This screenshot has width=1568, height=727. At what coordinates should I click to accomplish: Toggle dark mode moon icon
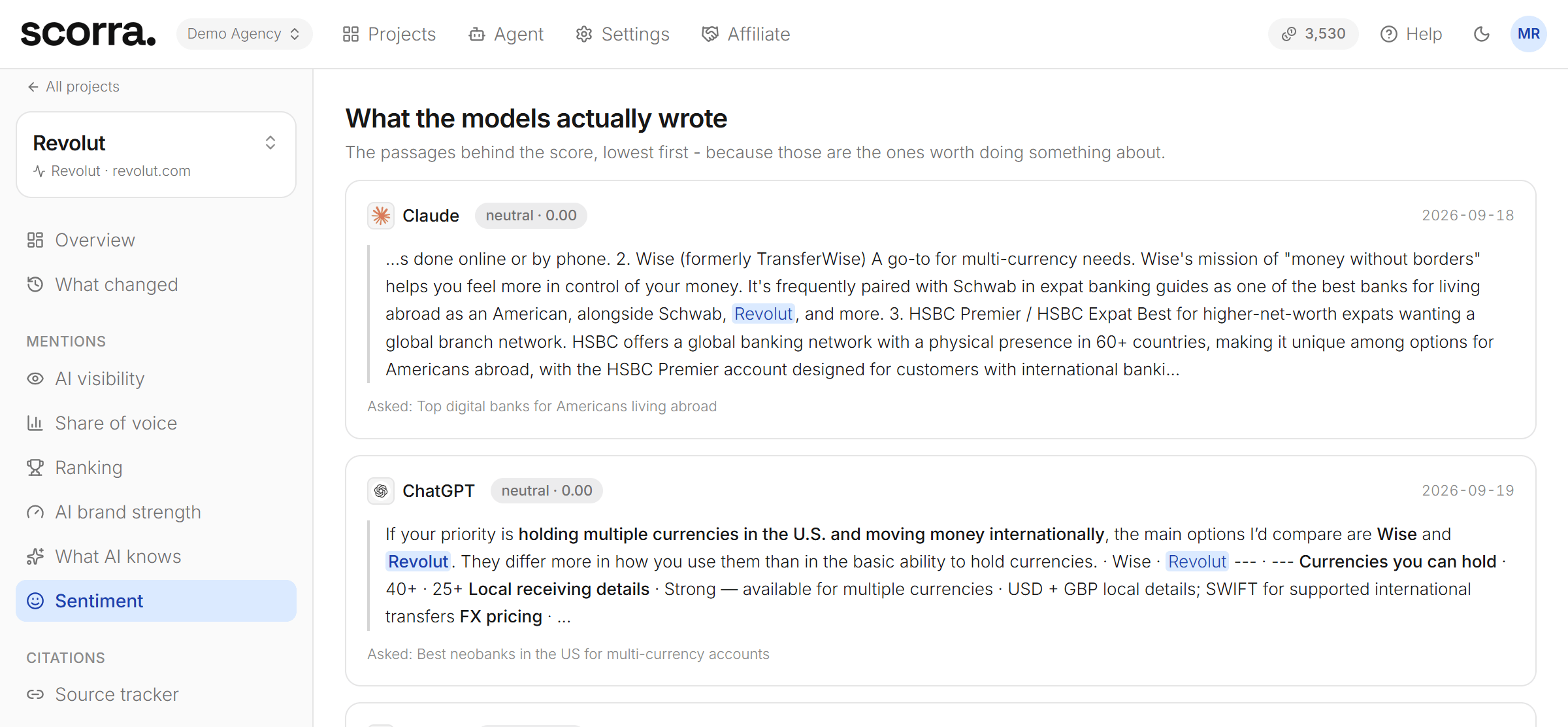point(1482,34)
